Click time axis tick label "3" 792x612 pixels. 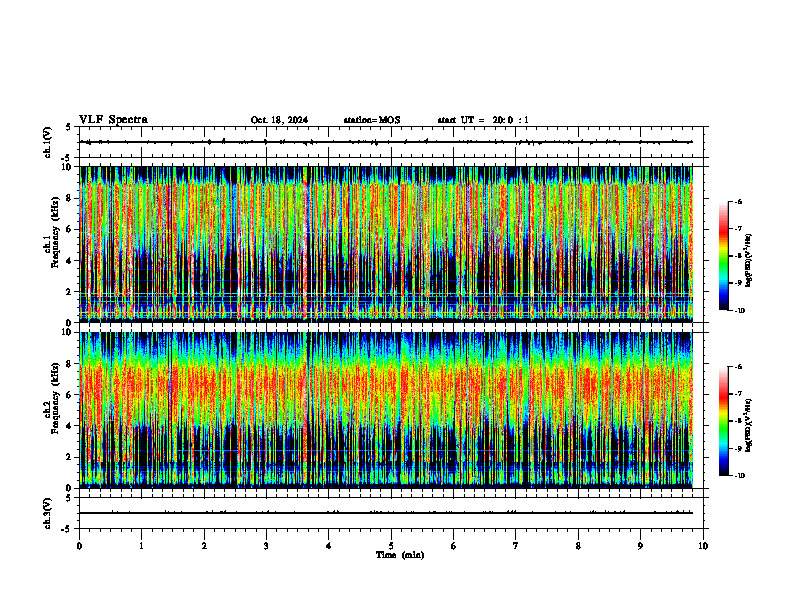266,546
